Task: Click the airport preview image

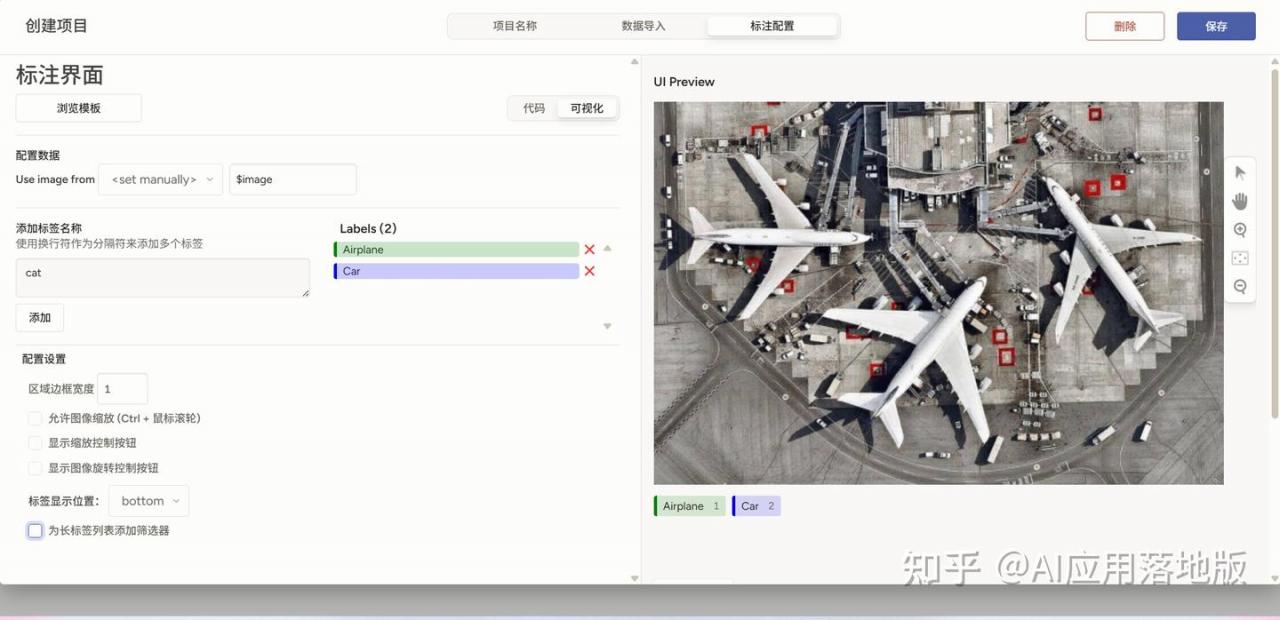Action: click(938, 293)
